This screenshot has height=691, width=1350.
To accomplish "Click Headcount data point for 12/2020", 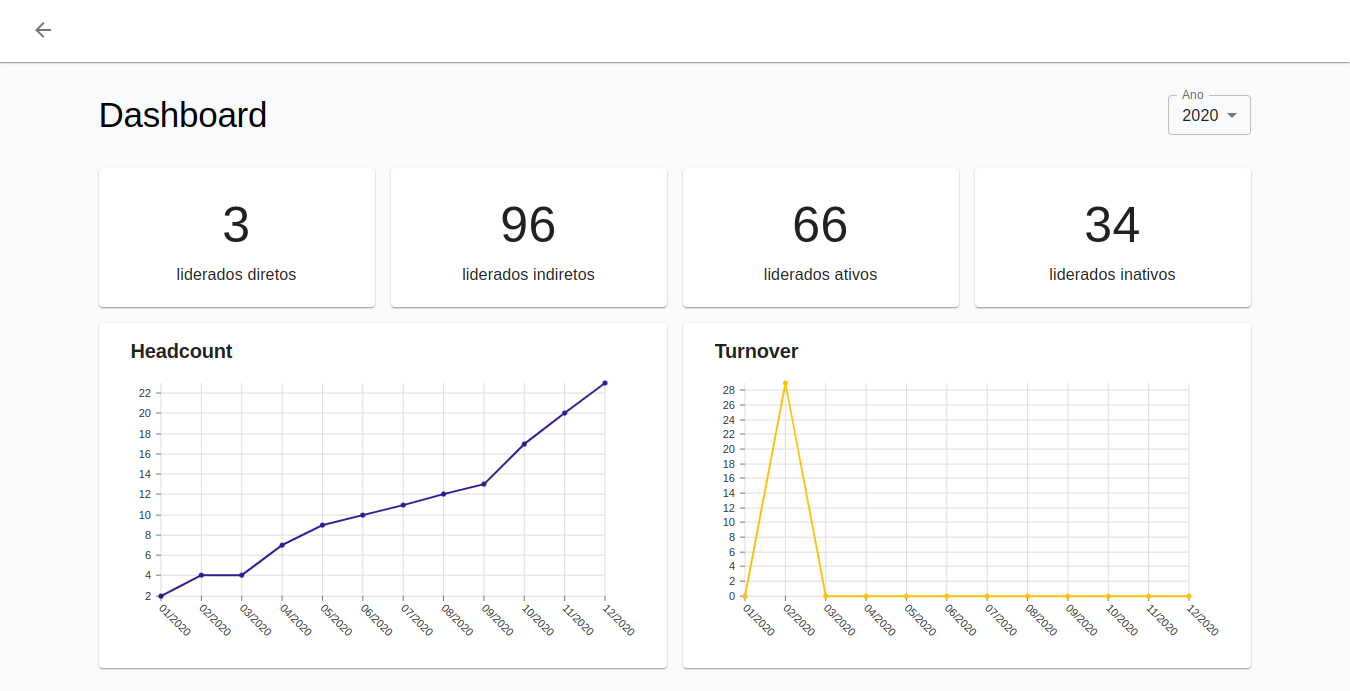I will point(605,383).
